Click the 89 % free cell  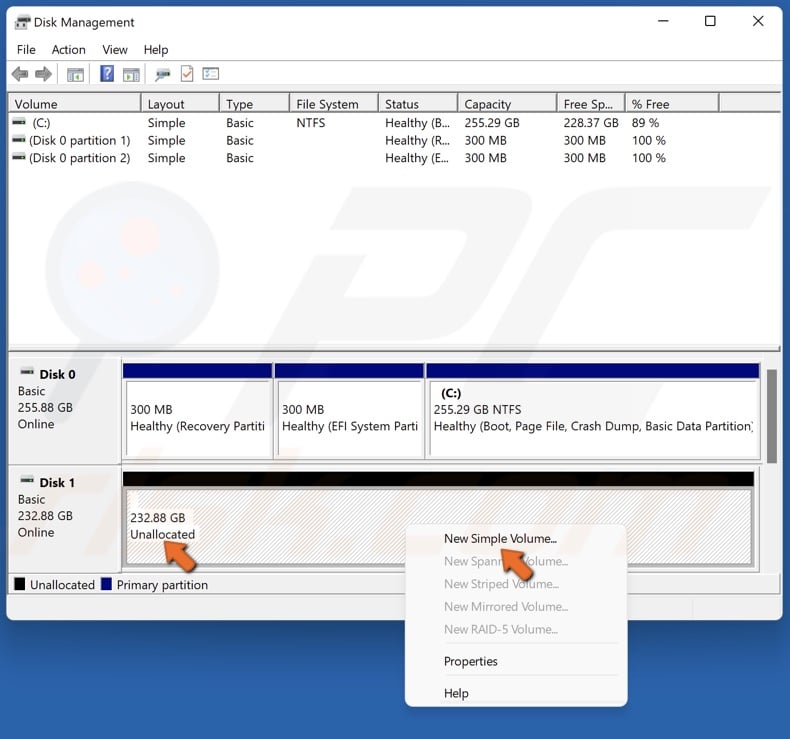pos(645,122)
